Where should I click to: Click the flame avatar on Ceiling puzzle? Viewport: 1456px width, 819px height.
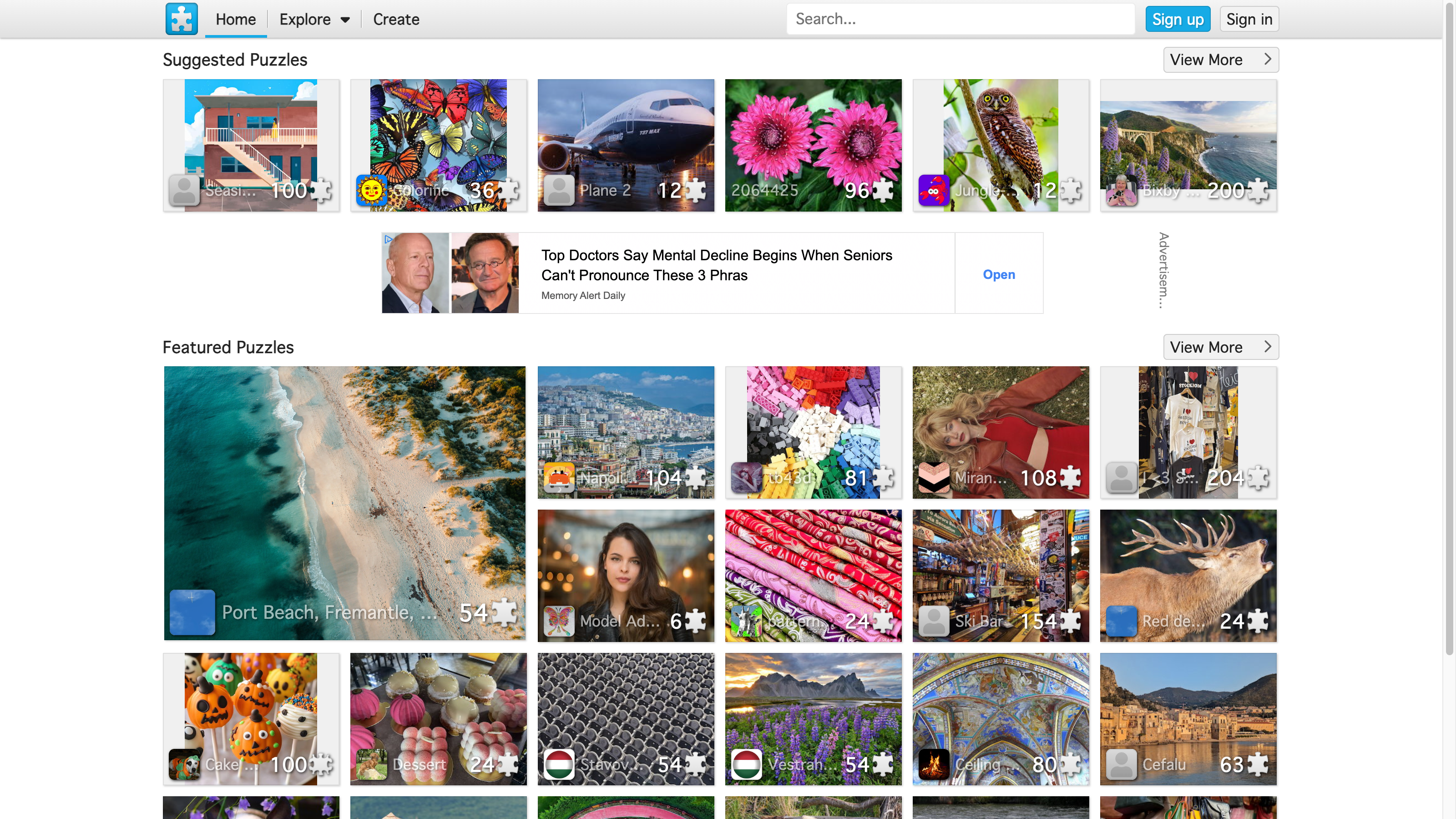coord(934,764)
